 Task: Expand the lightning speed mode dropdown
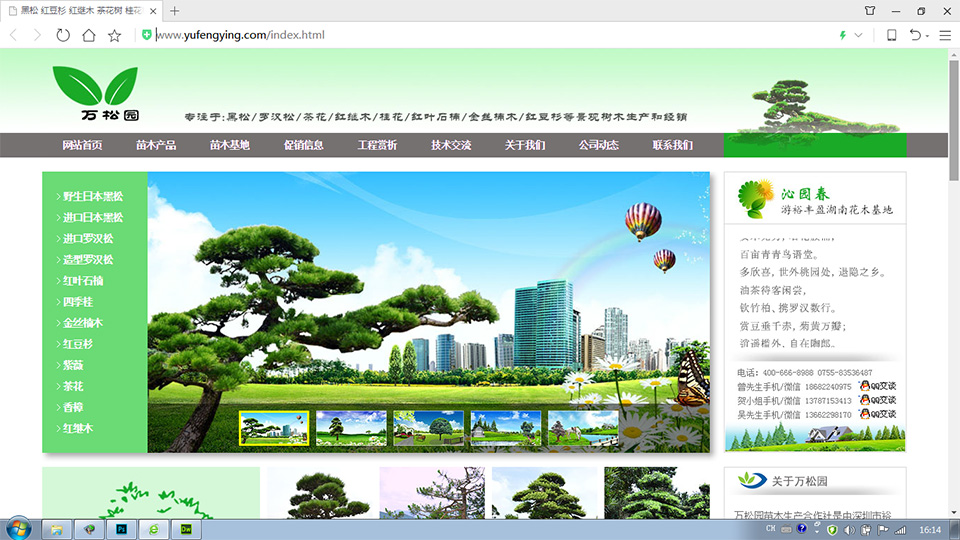pos(858,35)
